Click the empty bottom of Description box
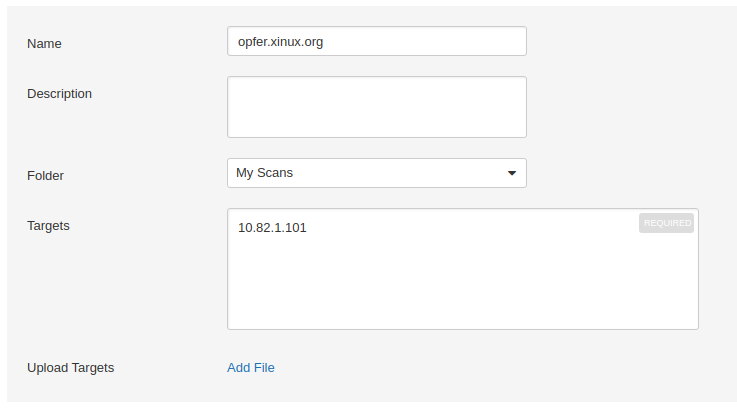 [x=376, y=127]
